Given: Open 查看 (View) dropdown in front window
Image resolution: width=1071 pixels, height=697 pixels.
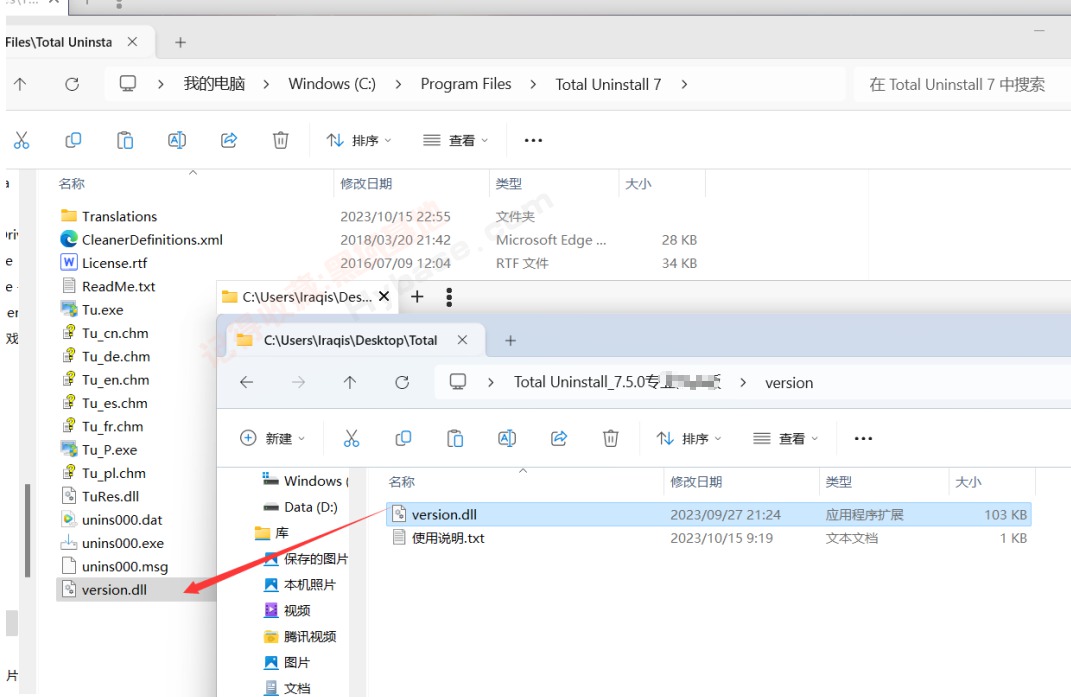Looking at the screenshot, I should pos(785,439).
